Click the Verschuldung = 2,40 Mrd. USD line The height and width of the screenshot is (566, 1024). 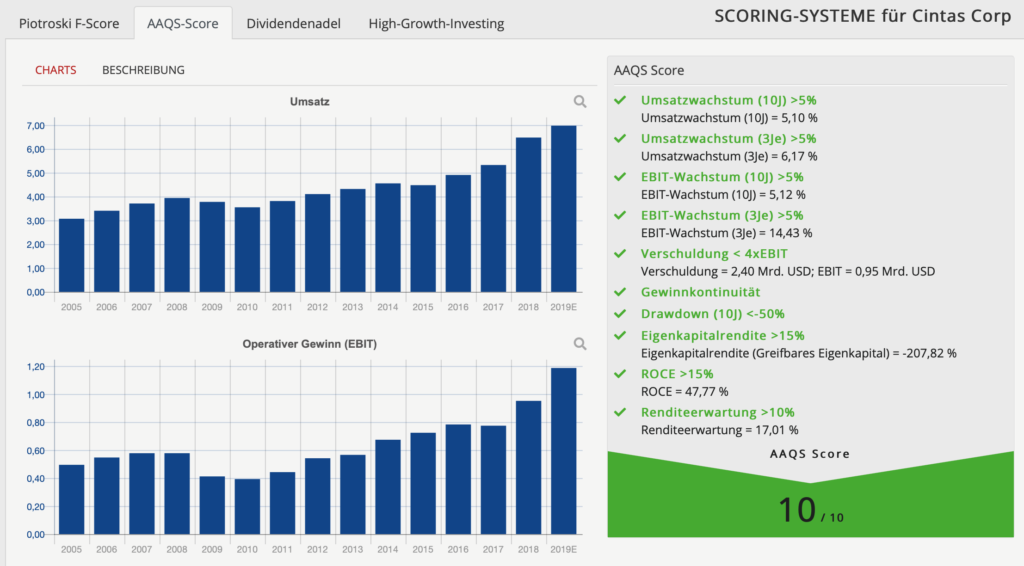coord(788,272)
